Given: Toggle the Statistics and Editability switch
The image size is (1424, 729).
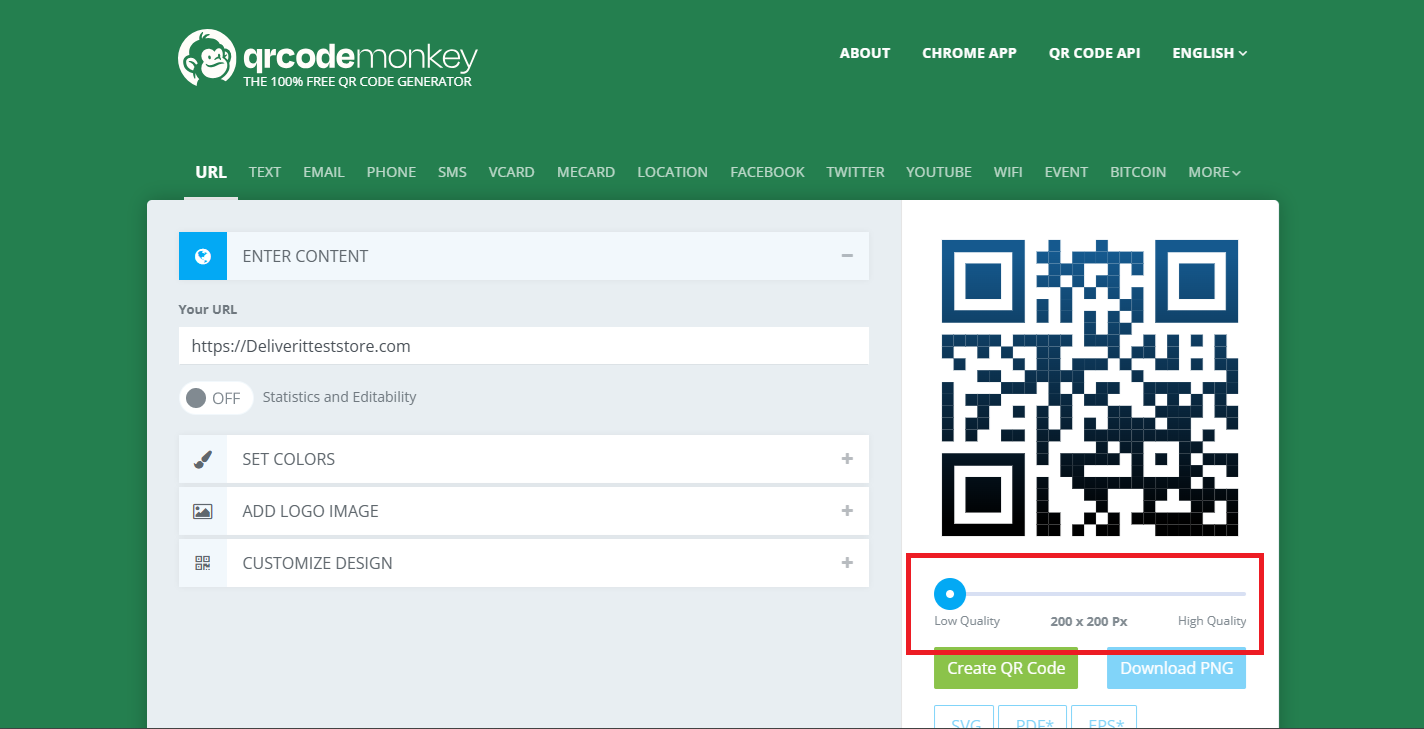Looking at the screenshot, I should click(216, 398).
